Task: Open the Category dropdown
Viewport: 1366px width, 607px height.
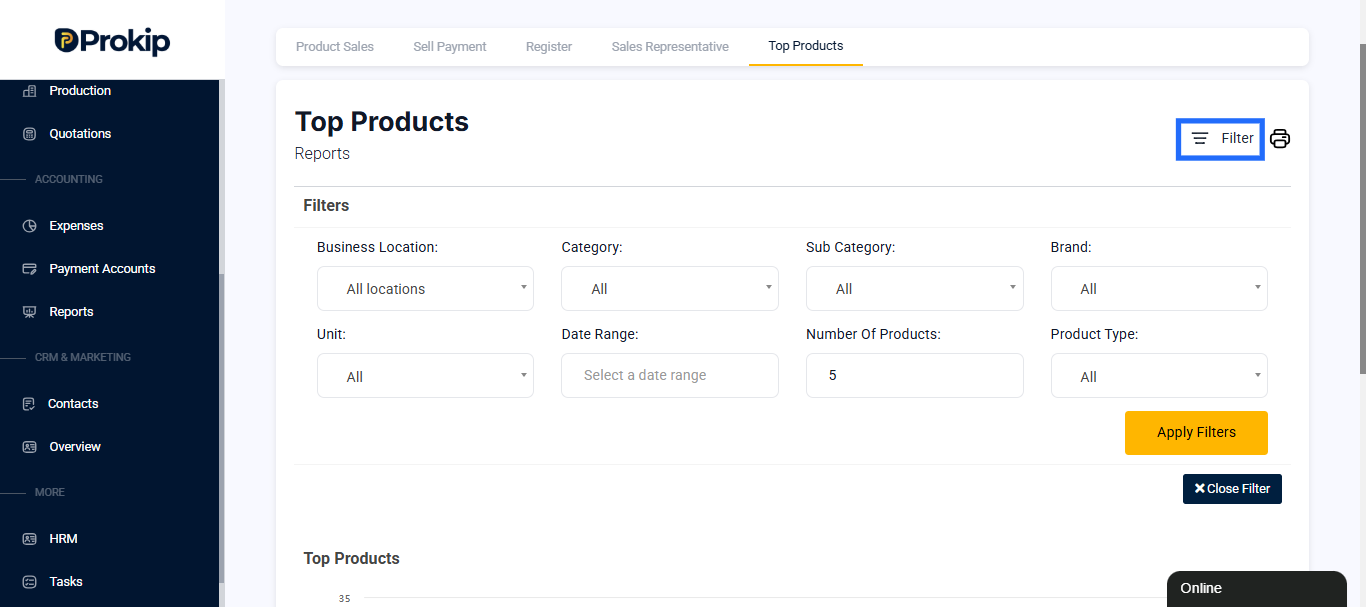Action: [x=670, y=289]
